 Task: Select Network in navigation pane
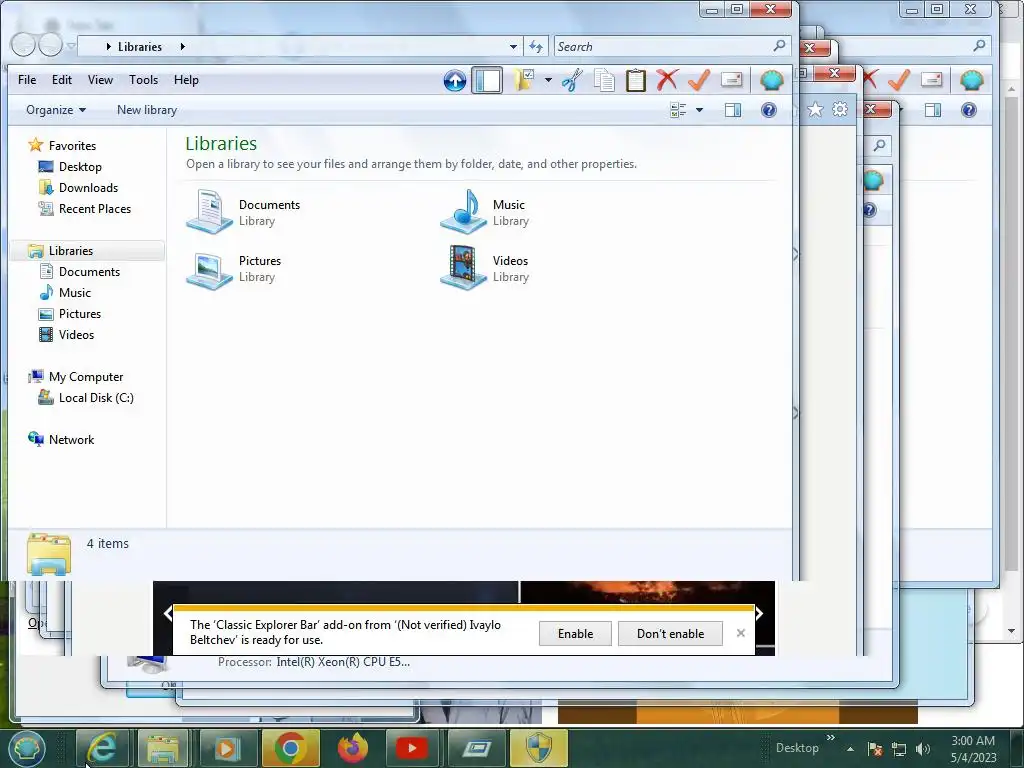click(71, 440)
